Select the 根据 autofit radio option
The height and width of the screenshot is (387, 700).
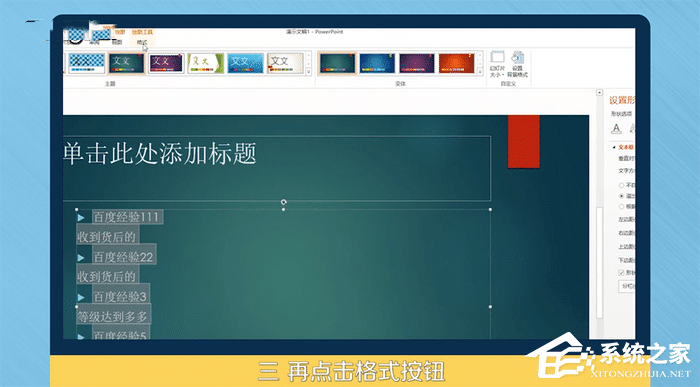tap(621, 207)
